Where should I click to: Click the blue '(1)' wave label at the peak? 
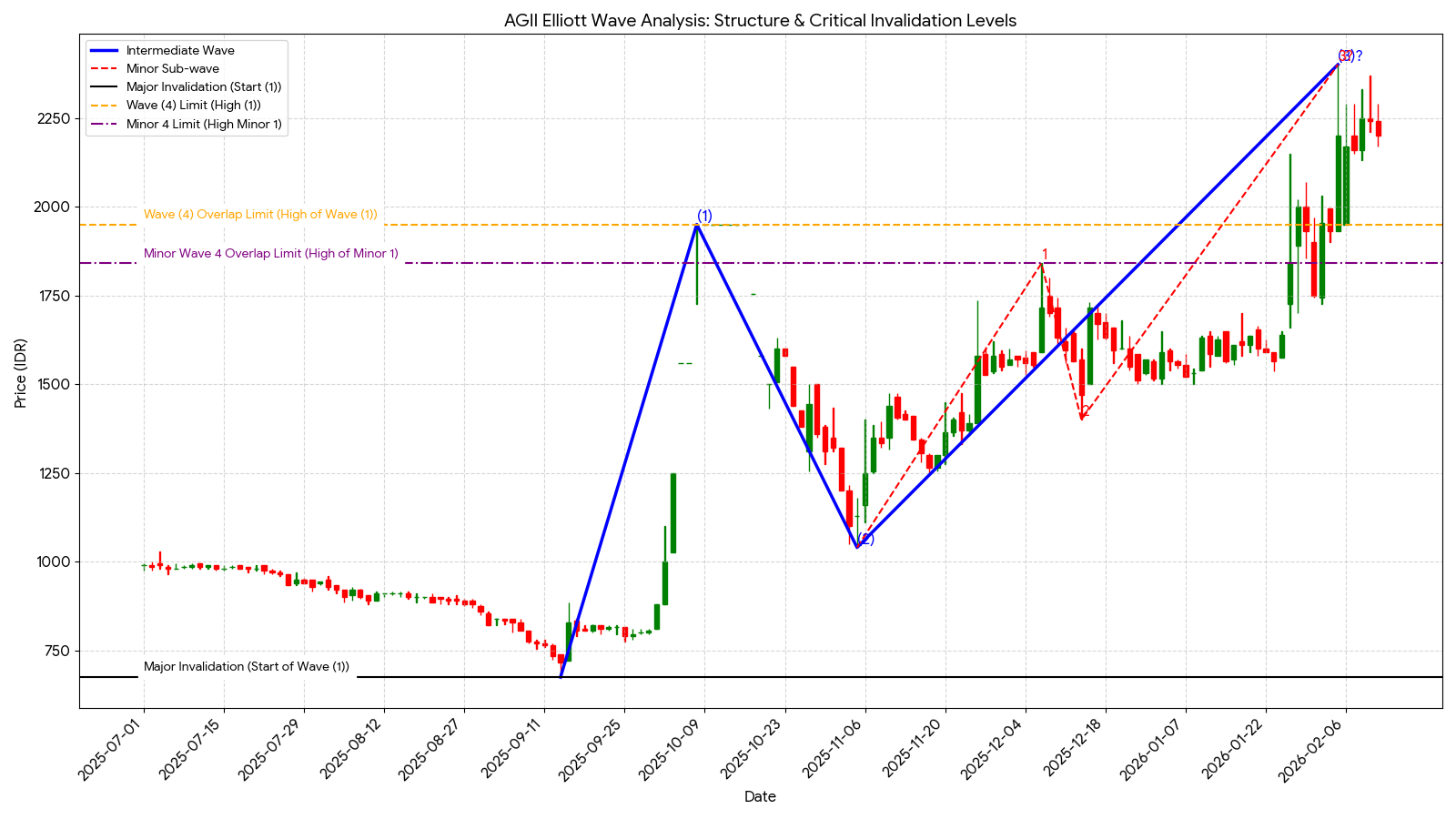pyautogui.click(x=704, y=216)
